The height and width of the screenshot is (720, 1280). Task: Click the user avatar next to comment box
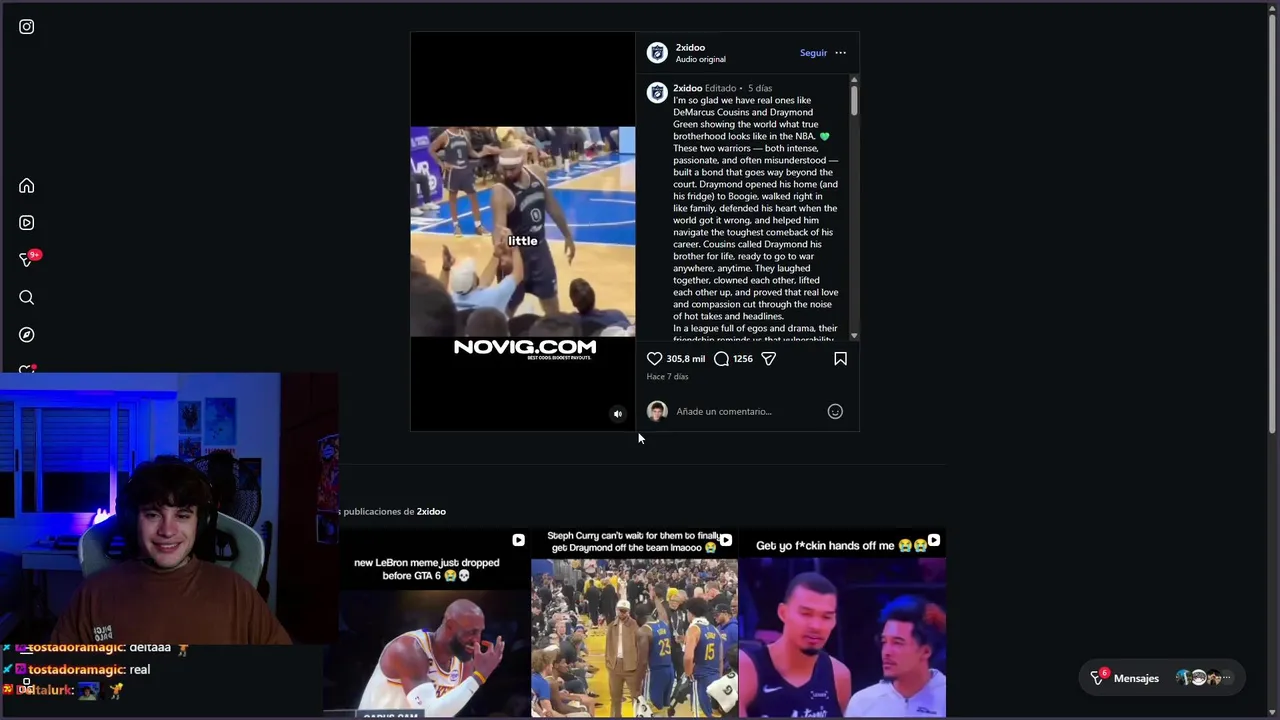pyautogui.click(x=657, y=411)
